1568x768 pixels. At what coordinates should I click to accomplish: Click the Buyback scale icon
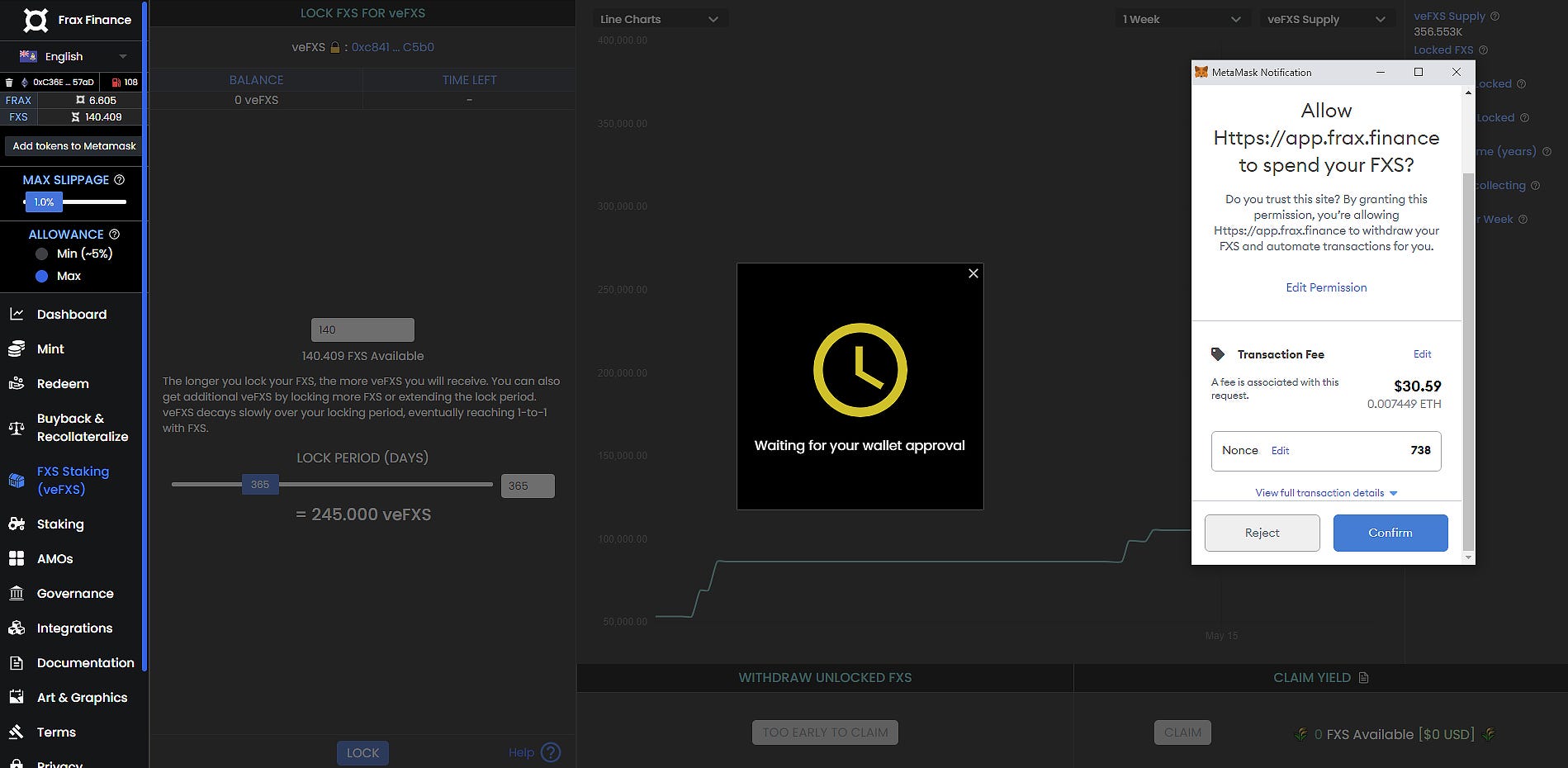[17, 428]
